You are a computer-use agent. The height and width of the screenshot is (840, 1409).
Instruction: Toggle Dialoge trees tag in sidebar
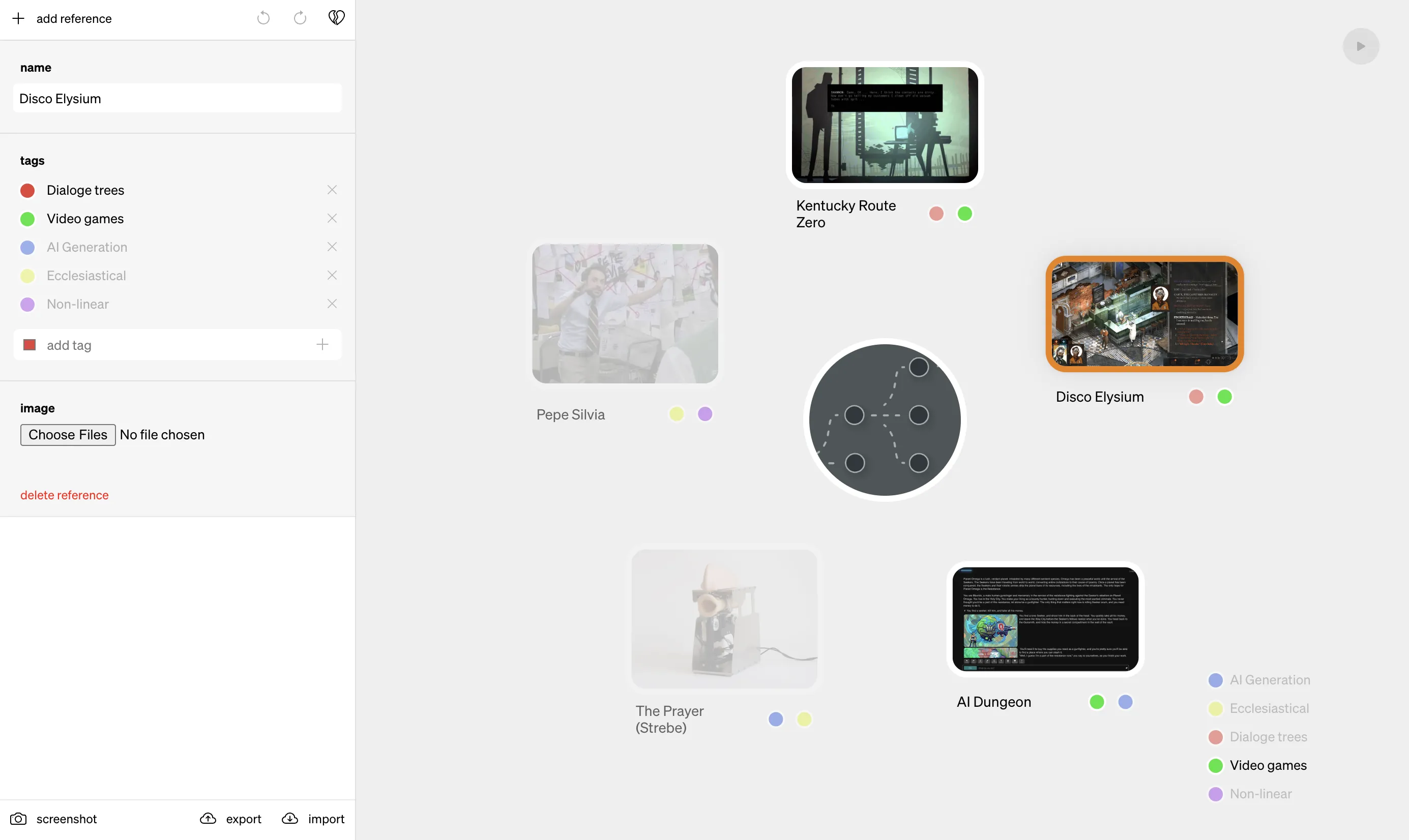point(85,190)
